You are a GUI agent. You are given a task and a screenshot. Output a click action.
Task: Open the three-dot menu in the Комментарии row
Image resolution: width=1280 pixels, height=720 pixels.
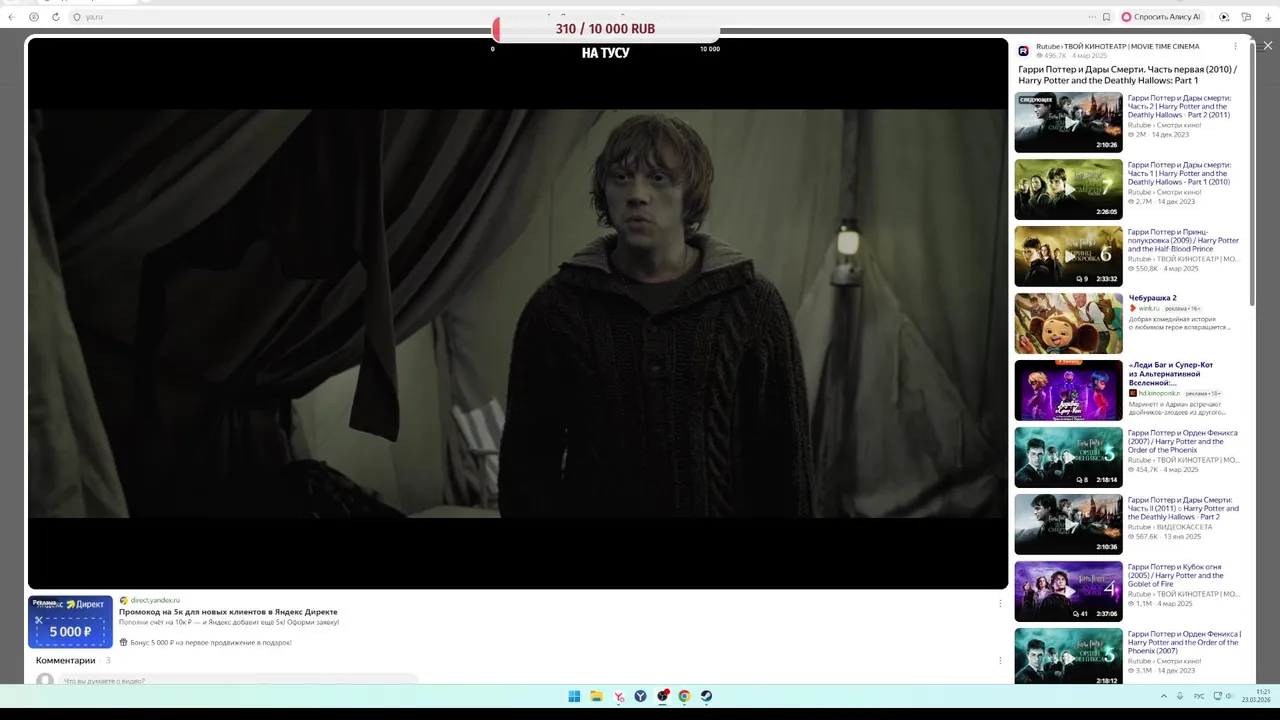pyautogui.click(x=1000, y=660)
